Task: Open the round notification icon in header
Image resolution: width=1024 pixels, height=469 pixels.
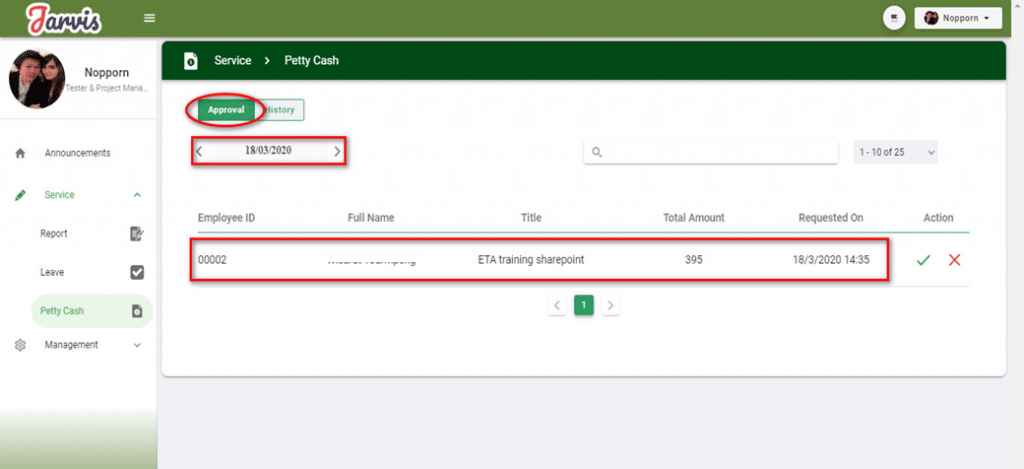Action: pyautogui.click(x=894, y=18)
